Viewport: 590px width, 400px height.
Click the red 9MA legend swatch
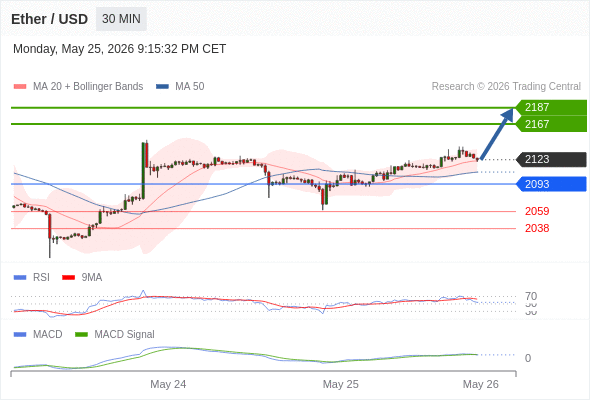(68, 278)
